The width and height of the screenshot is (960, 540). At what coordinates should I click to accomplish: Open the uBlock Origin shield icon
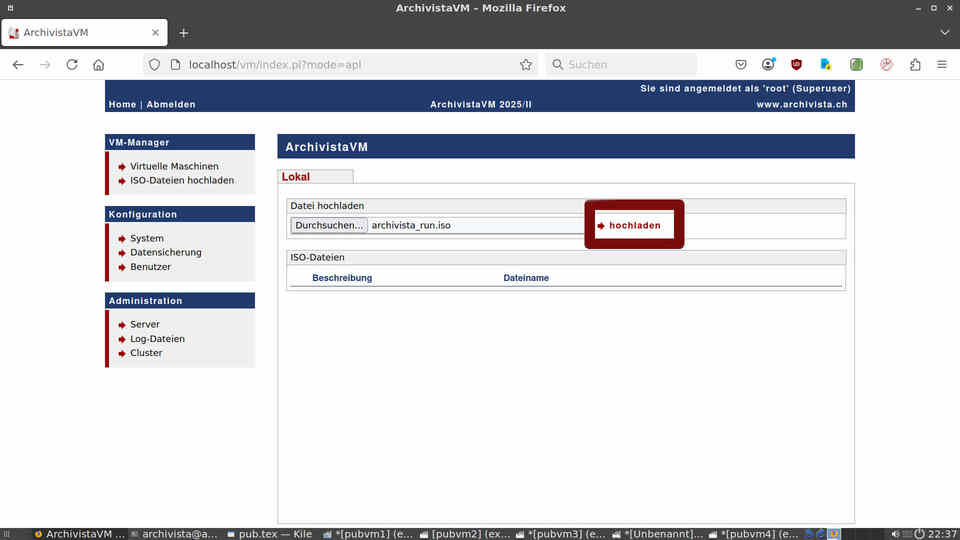[x=797, y=64]
